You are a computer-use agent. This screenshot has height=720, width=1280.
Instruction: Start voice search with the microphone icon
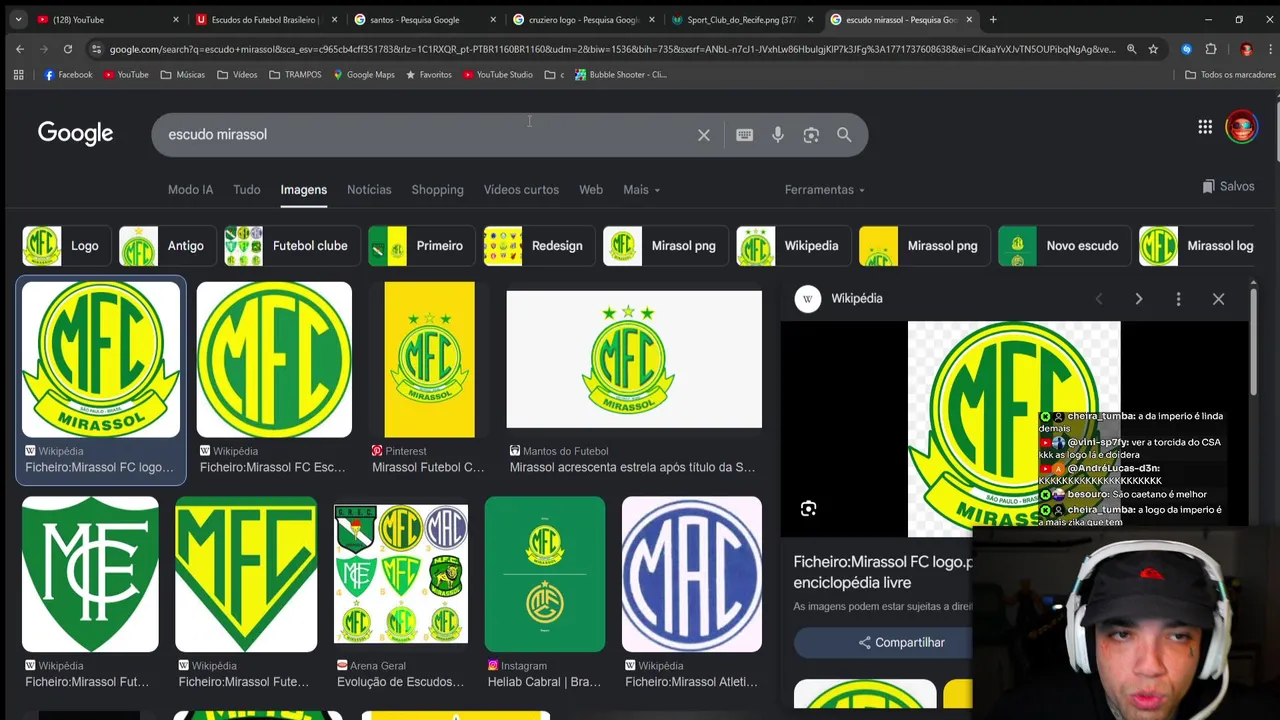tap(778, 135)
